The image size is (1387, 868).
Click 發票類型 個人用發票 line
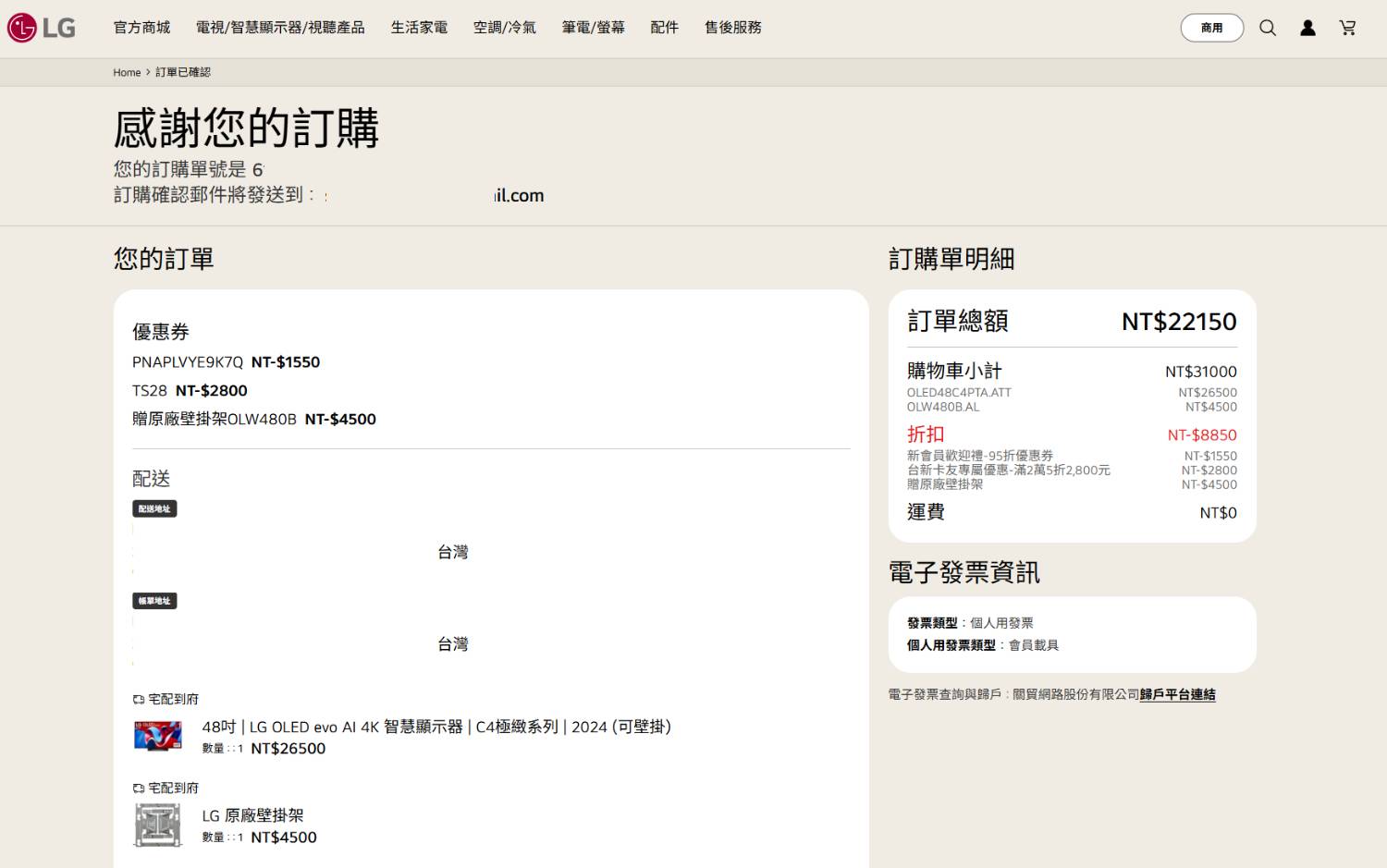(x=970, y=623)
